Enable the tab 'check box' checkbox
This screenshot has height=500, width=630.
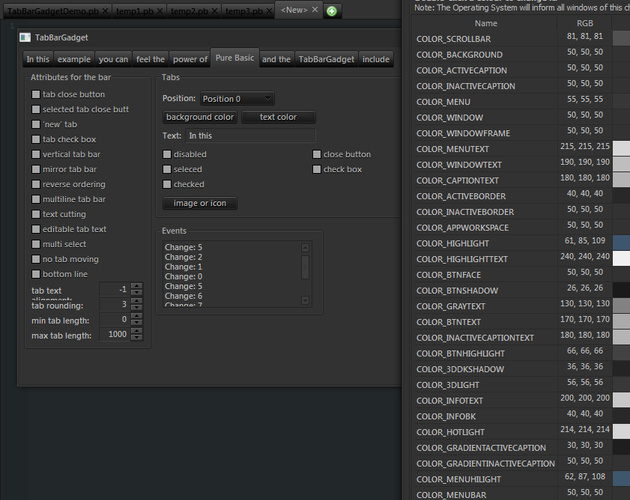click(x=317, y=169)
